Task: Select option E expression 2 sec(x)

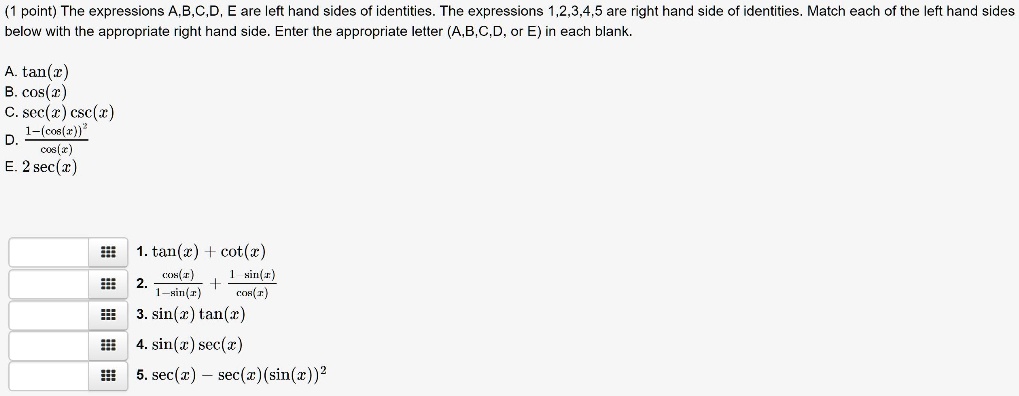Action: tap(49, 167)
